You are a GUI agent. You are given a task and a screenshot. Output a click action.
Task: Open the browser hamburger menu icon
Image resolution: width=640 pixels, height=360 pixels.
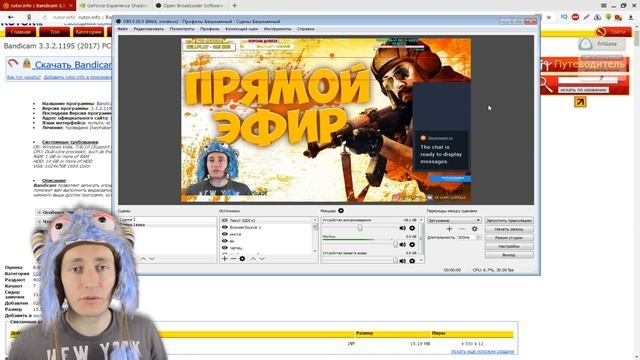click(604, 5)
